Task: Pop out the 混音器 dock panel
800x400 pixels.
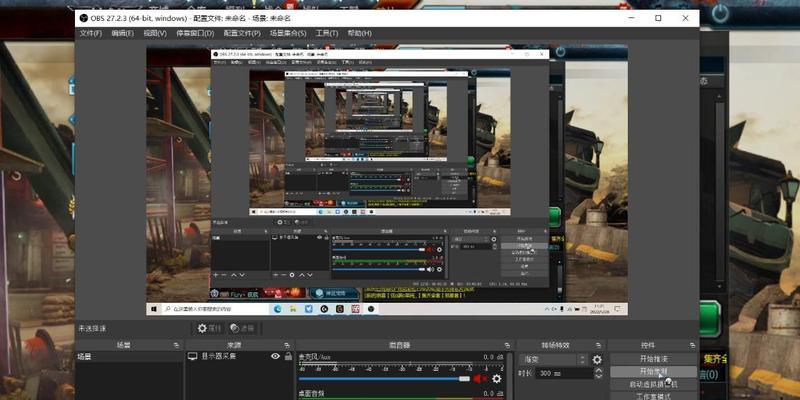Action: pyautogui.click(x=507, y=345)
